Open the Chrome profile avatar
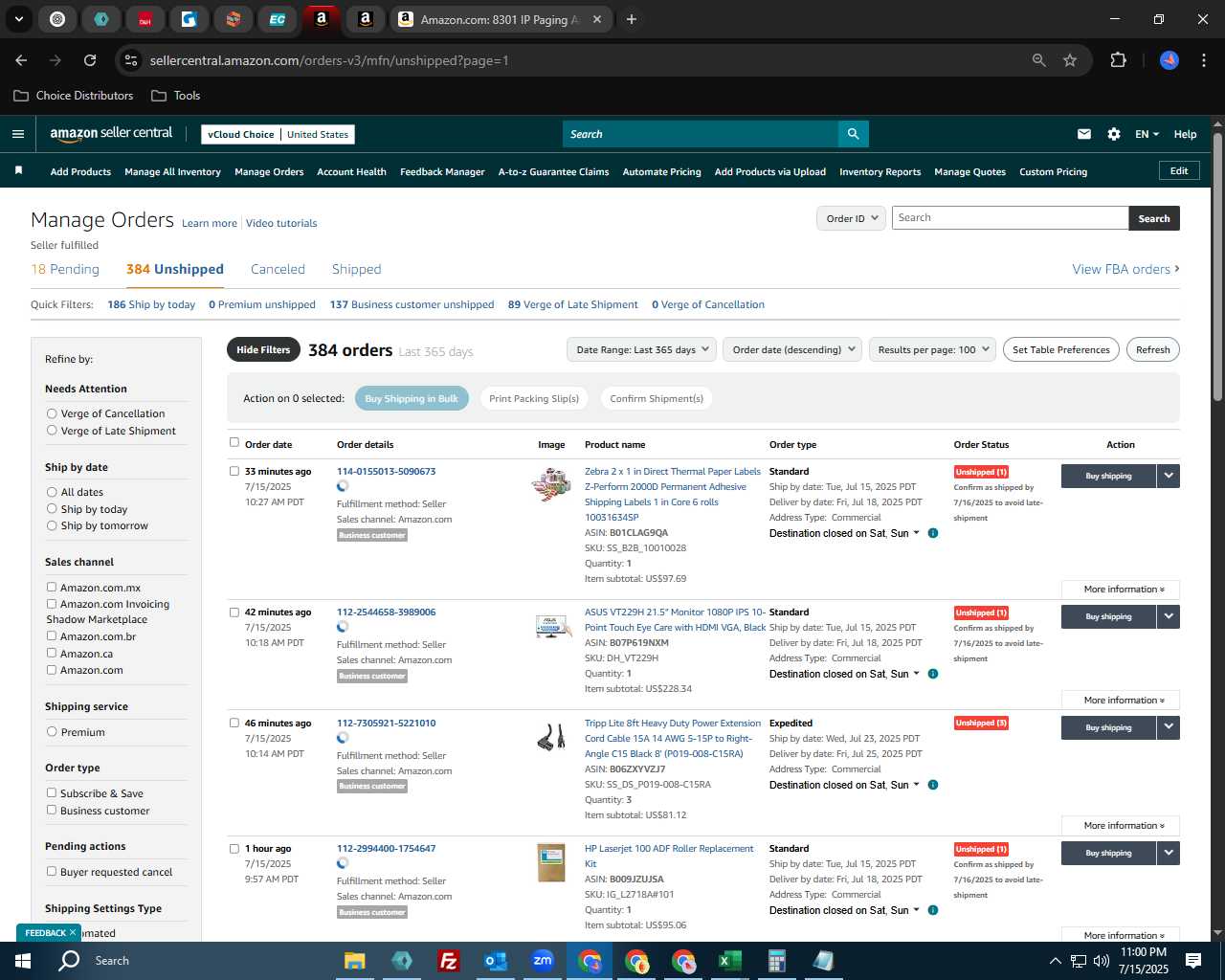Image resolution: width=1225 pixels, height=980 pixels. (x=1169, y=60)
